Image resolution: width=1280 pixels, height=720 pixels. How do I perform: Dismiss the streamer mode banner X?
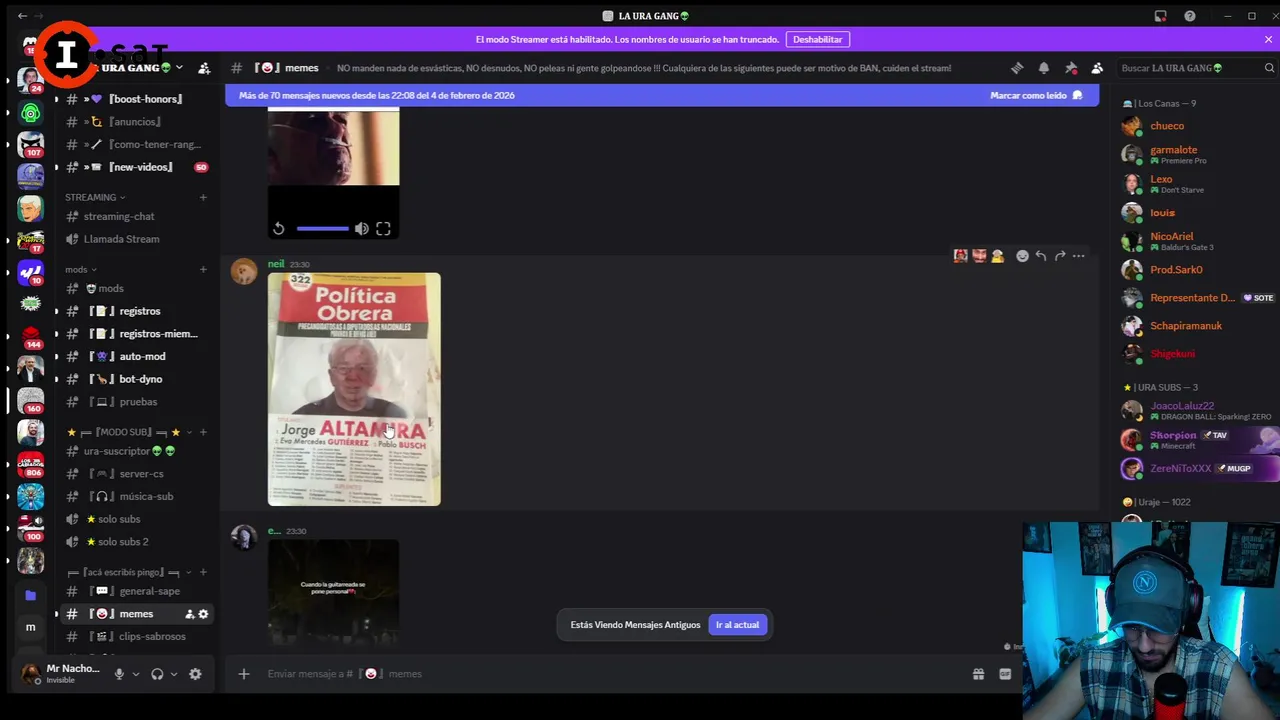pos(1268,39)
